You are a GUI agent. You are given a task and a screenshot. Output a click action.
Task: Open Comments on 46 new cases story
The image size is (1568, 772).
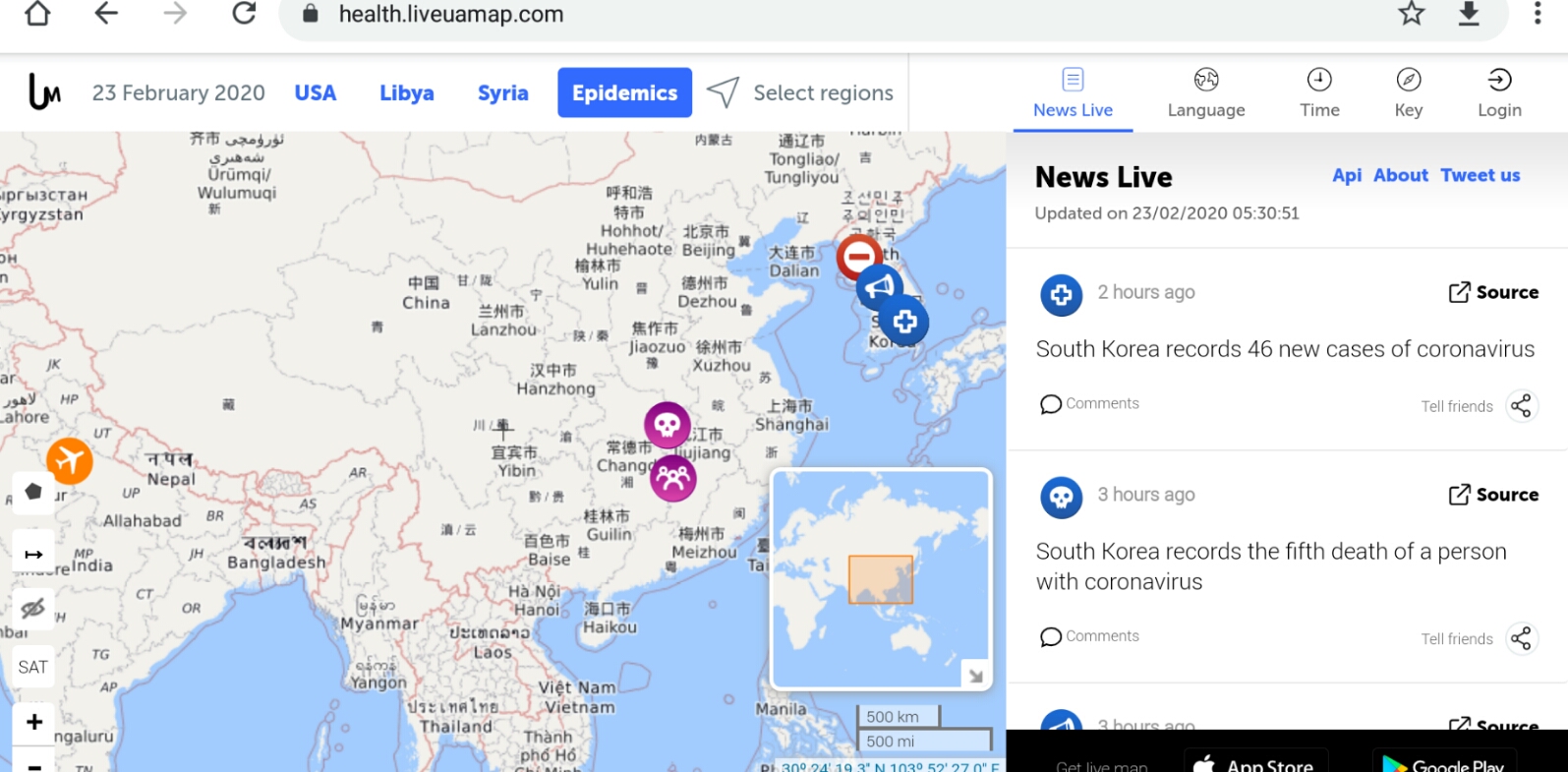coord(1089,403)
